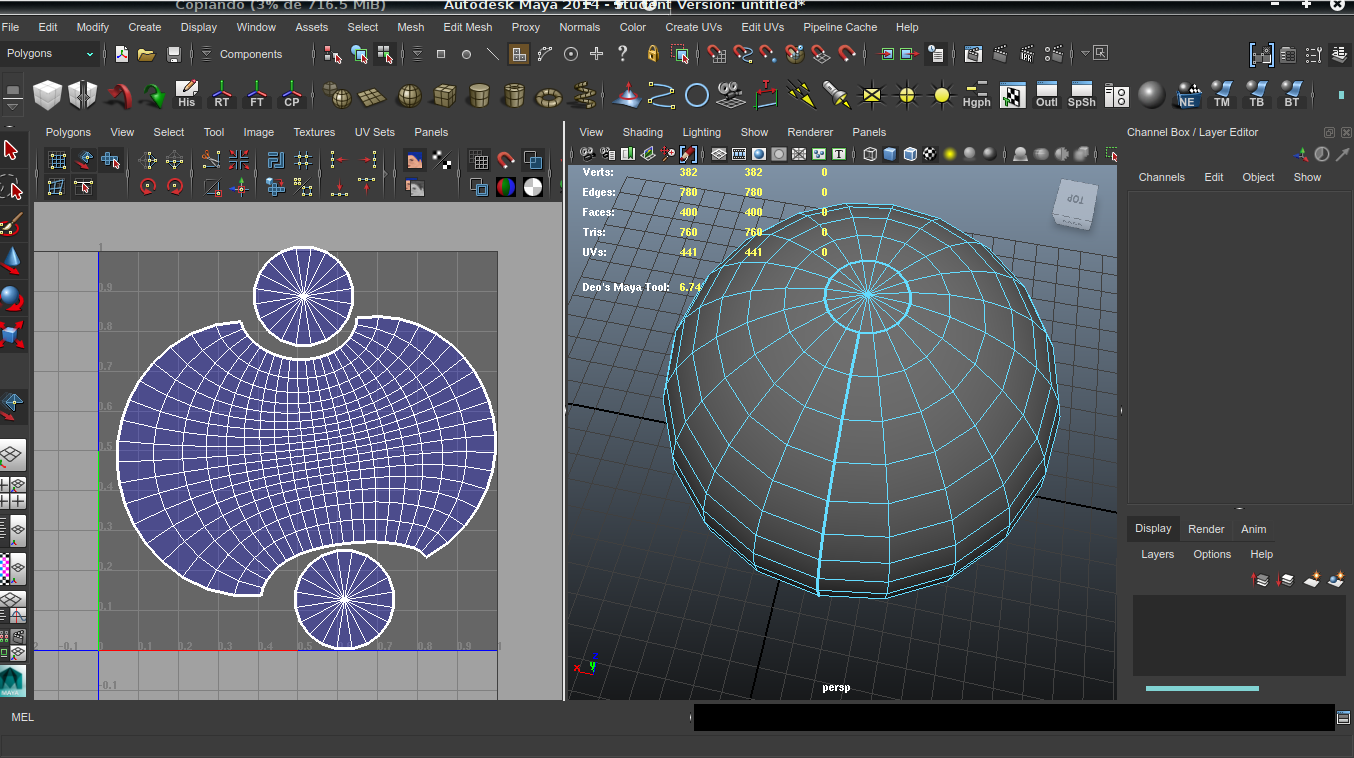Click the create new layer icon

coord(1311,578)
